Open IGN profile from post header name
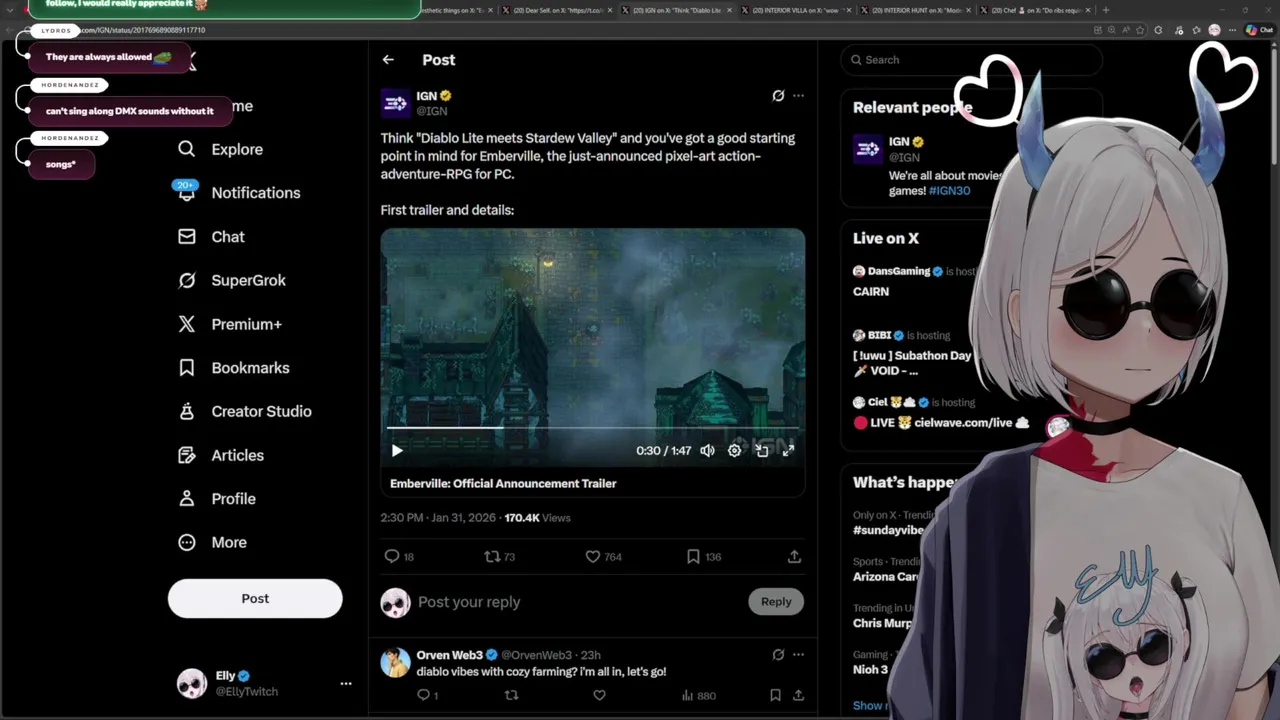 427,96
